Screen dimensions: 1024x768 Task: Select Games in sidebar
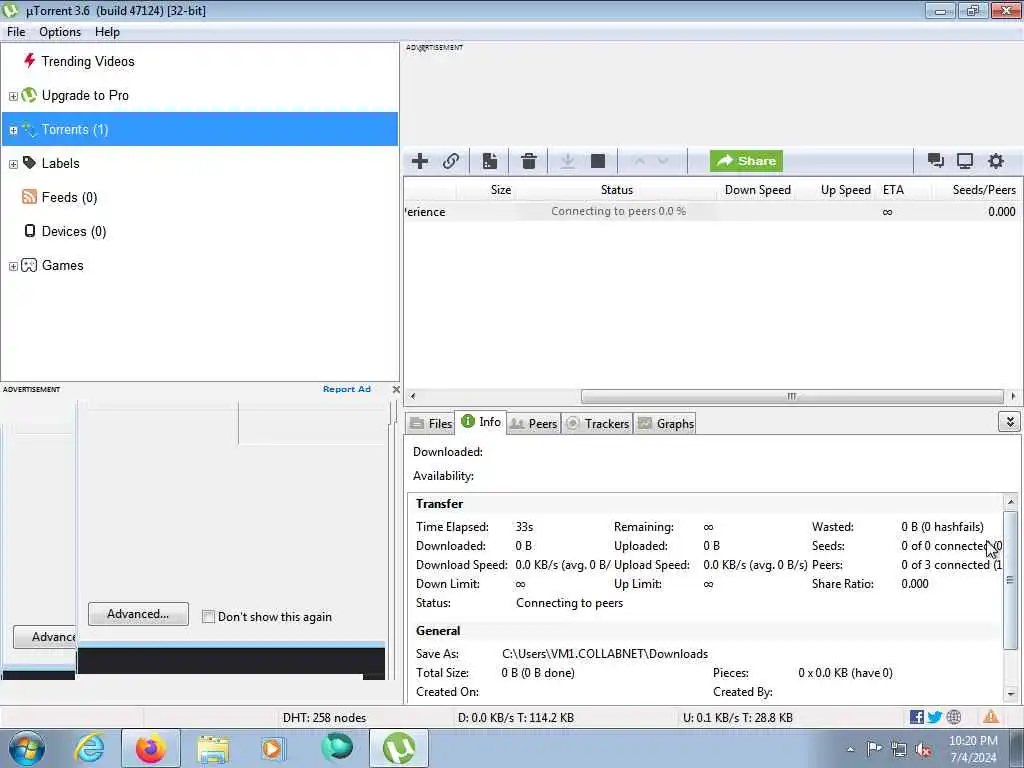62,265
